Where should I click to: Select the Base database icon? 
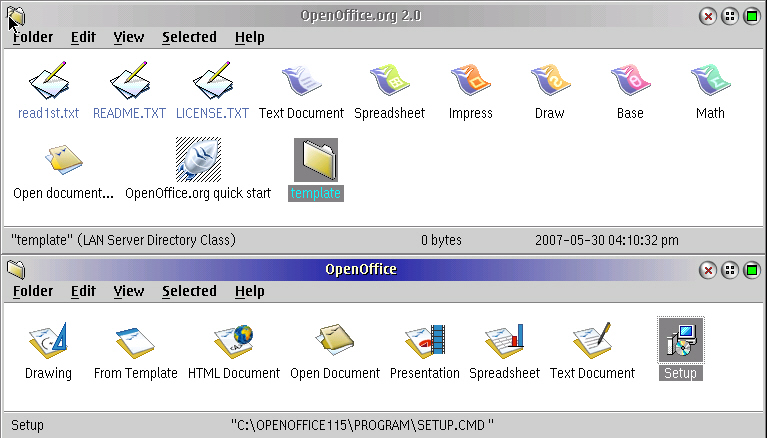click(x=630, y=82)
